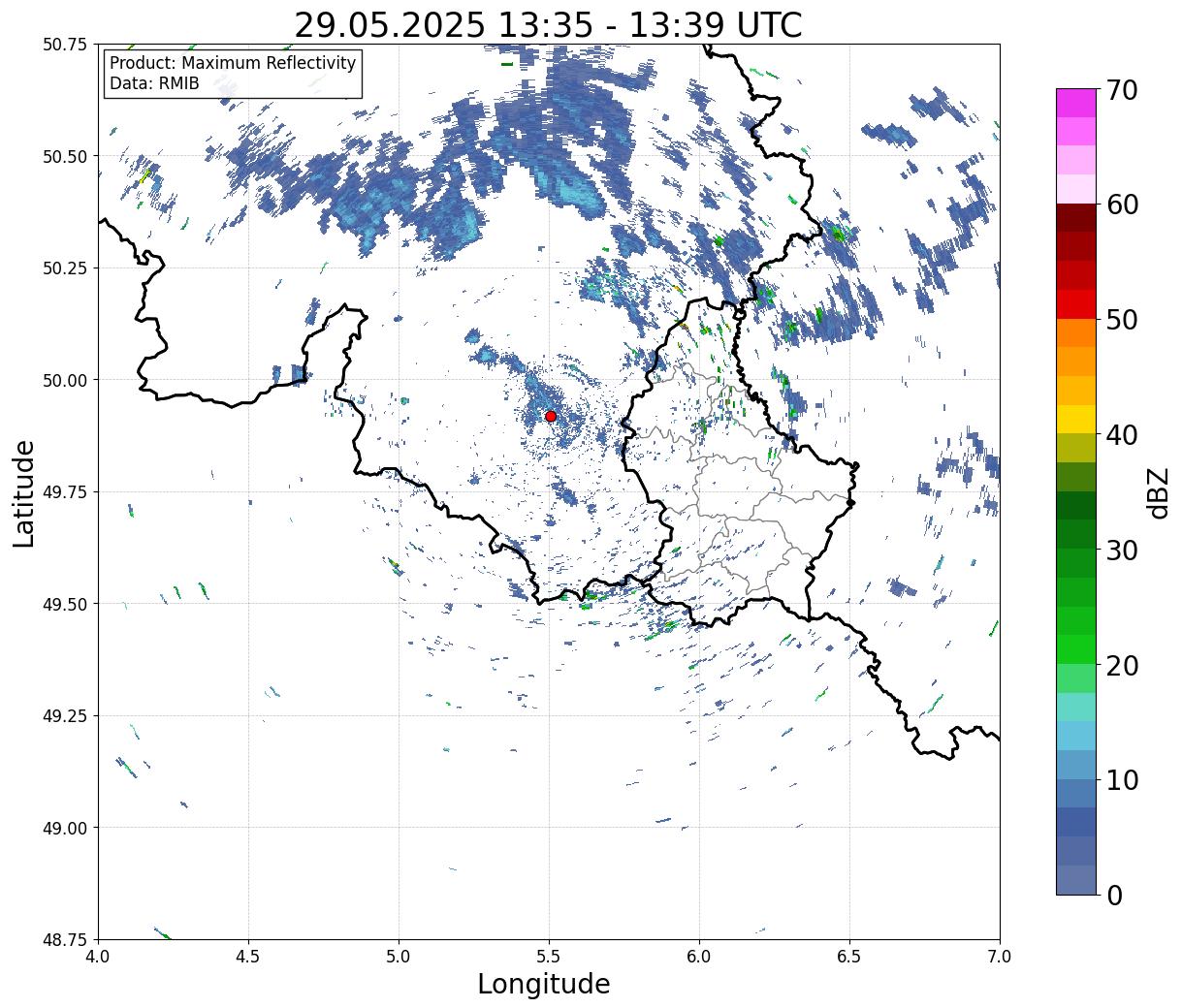
Task: Click the latitude tick label '48.75'
Action: 65,939
